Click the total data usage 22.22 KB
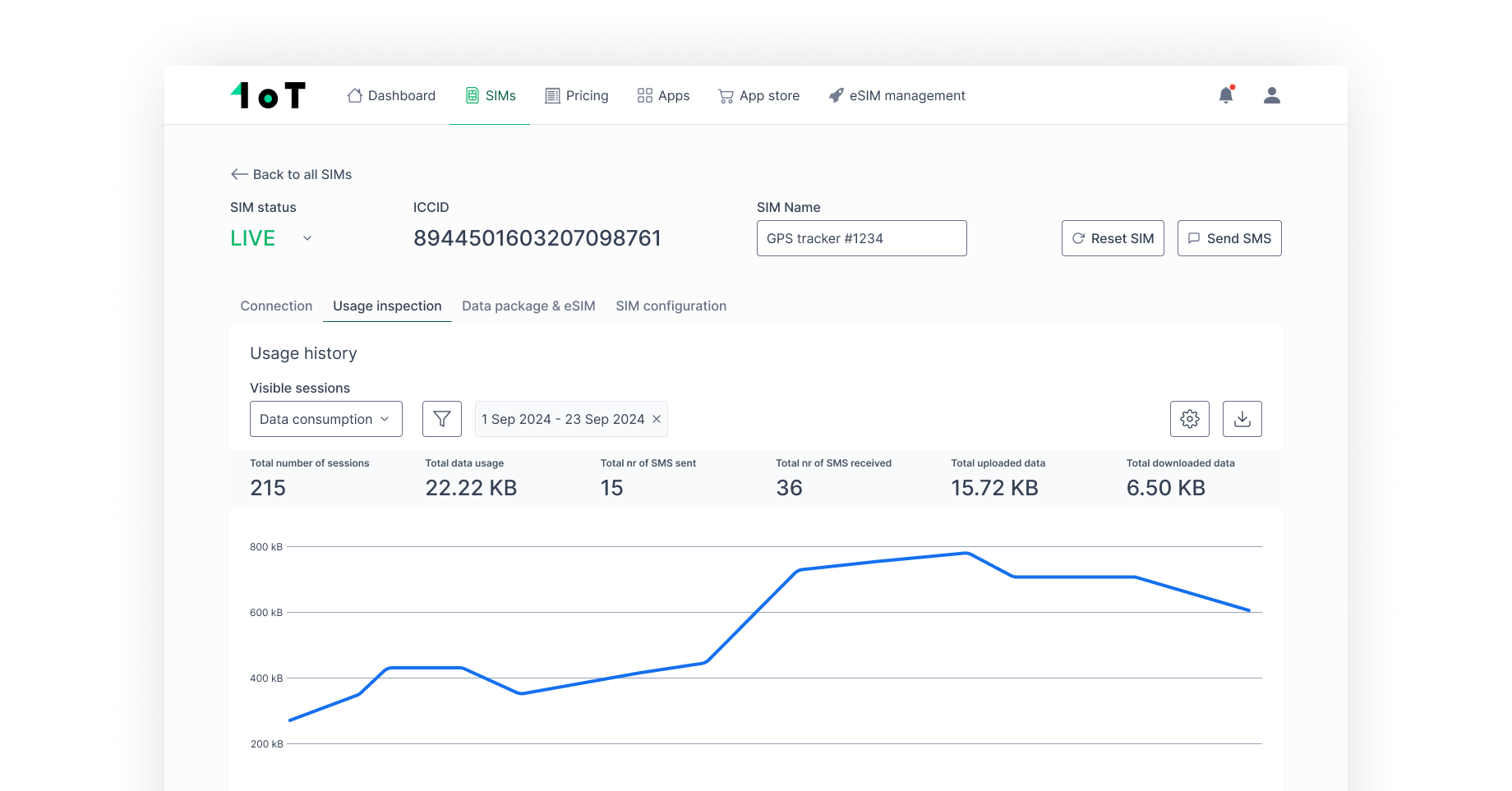Screen dimensions: 1512x791 (471, 488)
